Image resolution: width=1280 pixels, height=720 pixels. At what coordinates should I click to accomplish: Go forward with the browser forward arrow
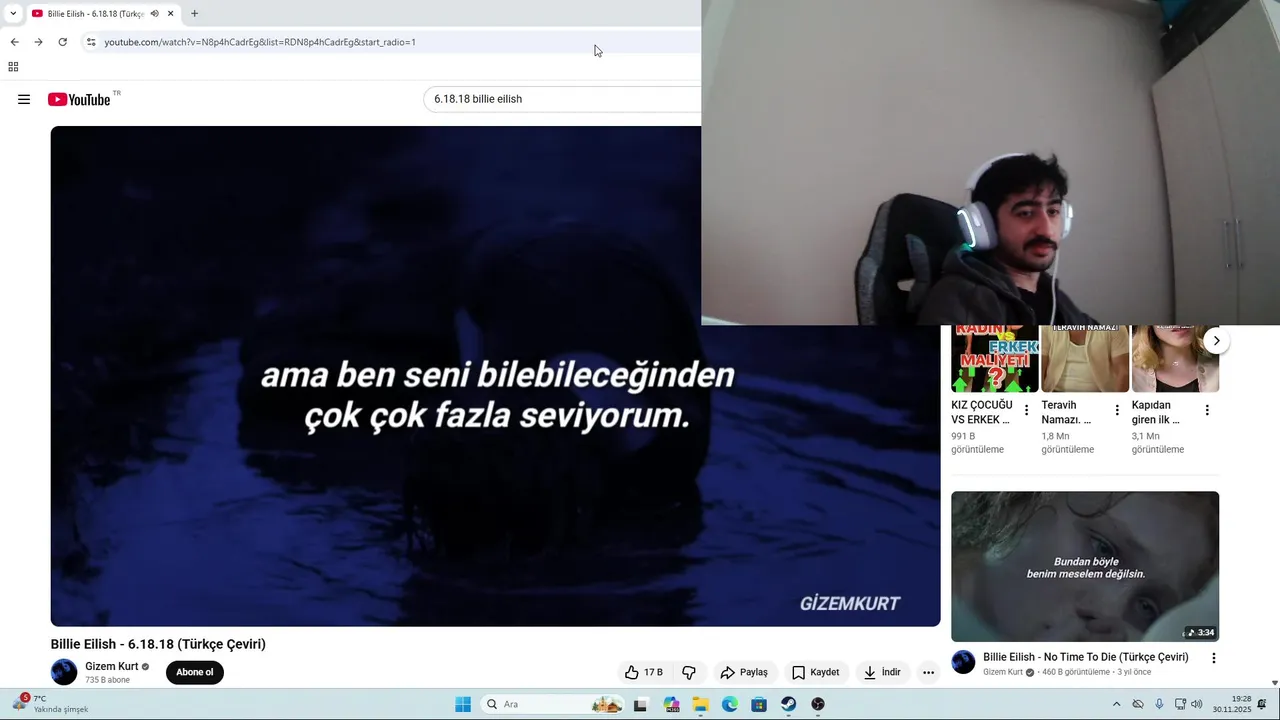point(38,42)
